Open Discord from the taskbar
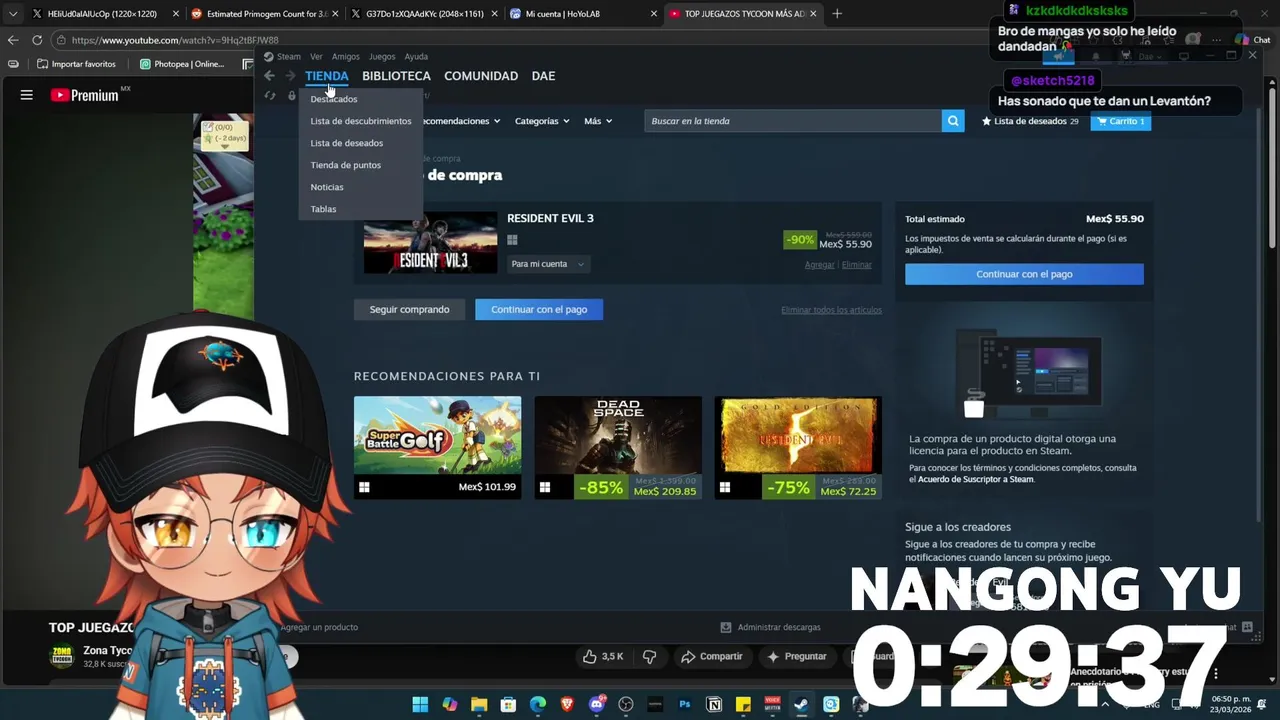Image resolution: width=1280 pixels, height=720 pixels. tap(597, 705)
